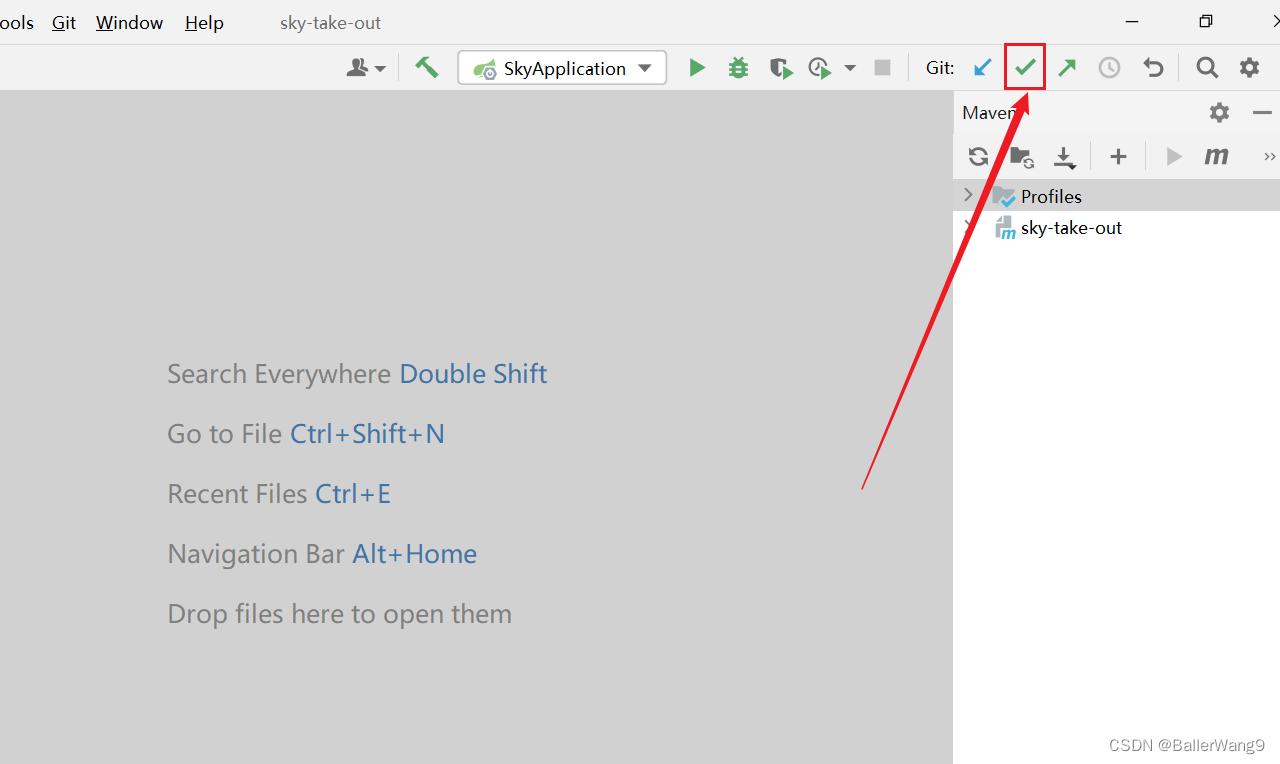This screenshot has height=764, width=1280.
Task: Select the Profiles tree row
Action: (x=1116, y=196)
